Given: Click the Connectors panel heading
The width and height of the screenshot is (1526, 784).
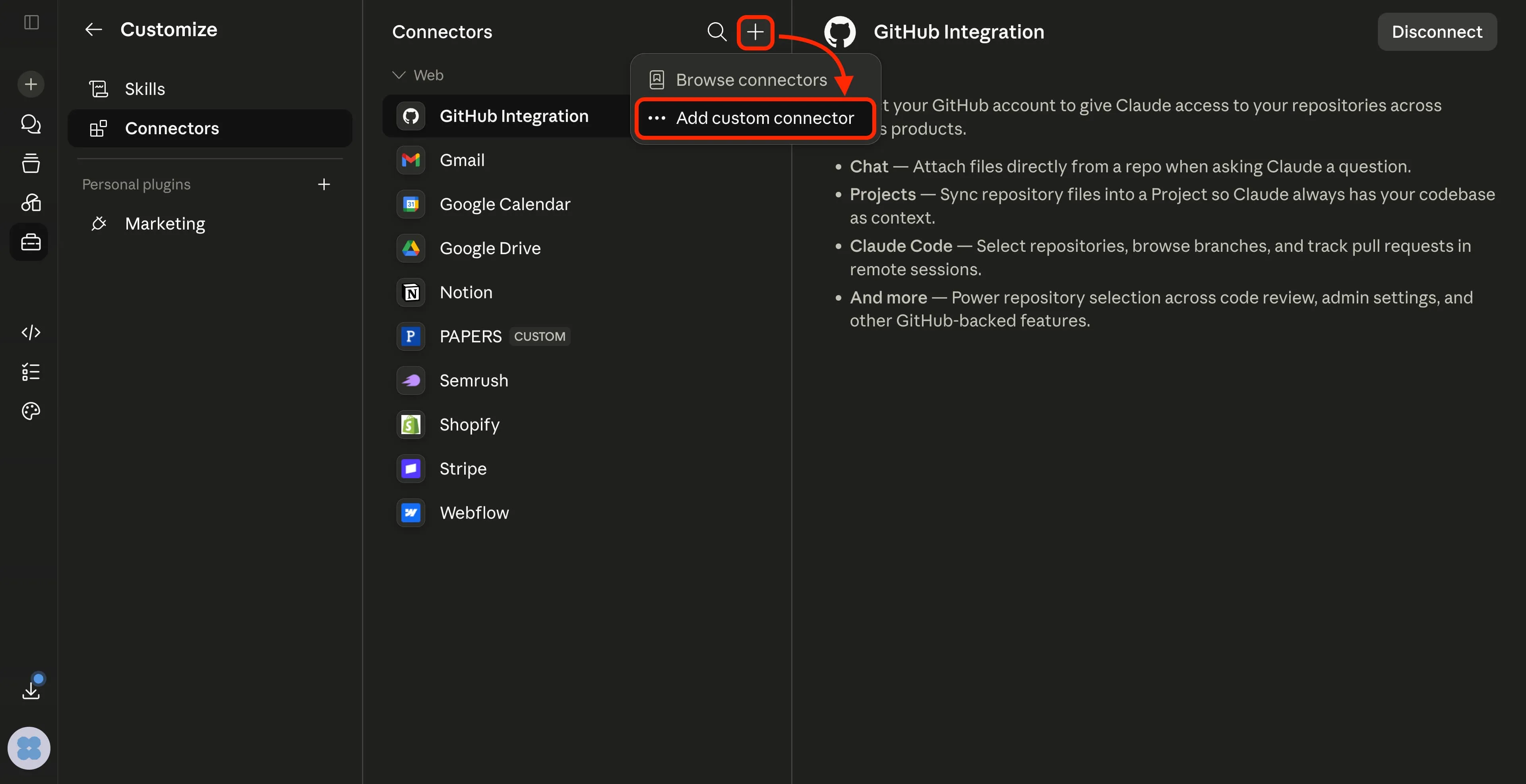Looking at the screenshot, I should coord(442,32).
